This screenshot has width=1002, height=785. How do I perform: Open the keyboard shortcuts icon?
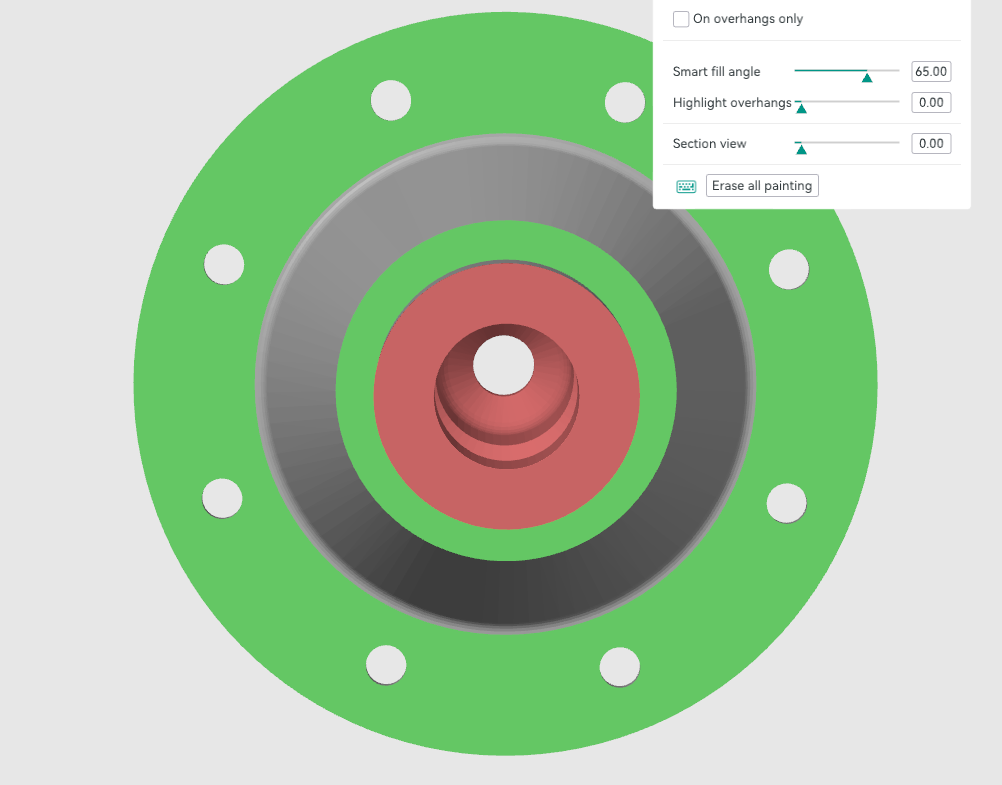686,186
